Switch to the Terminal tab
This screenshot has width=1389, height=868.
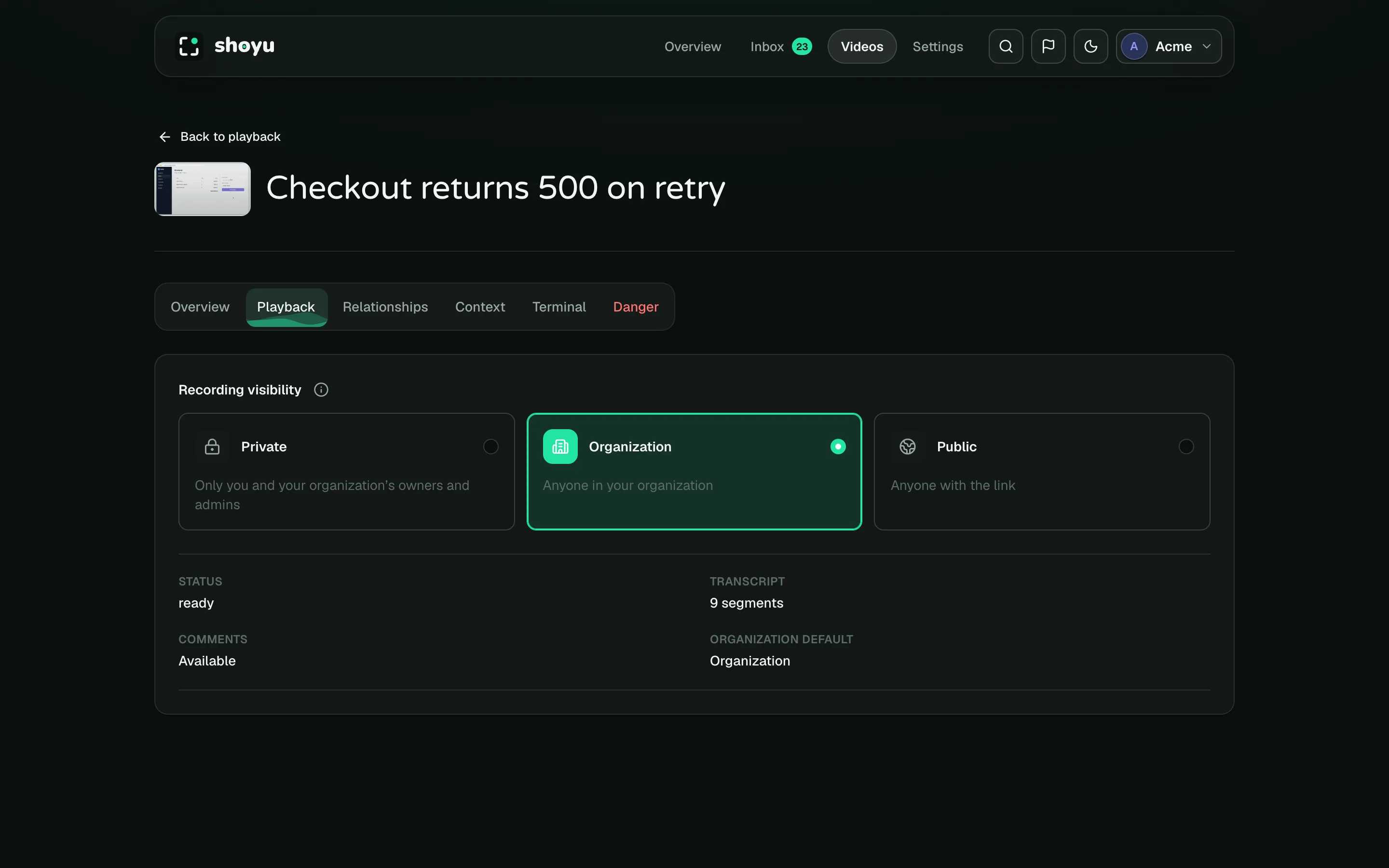(559, 307)
